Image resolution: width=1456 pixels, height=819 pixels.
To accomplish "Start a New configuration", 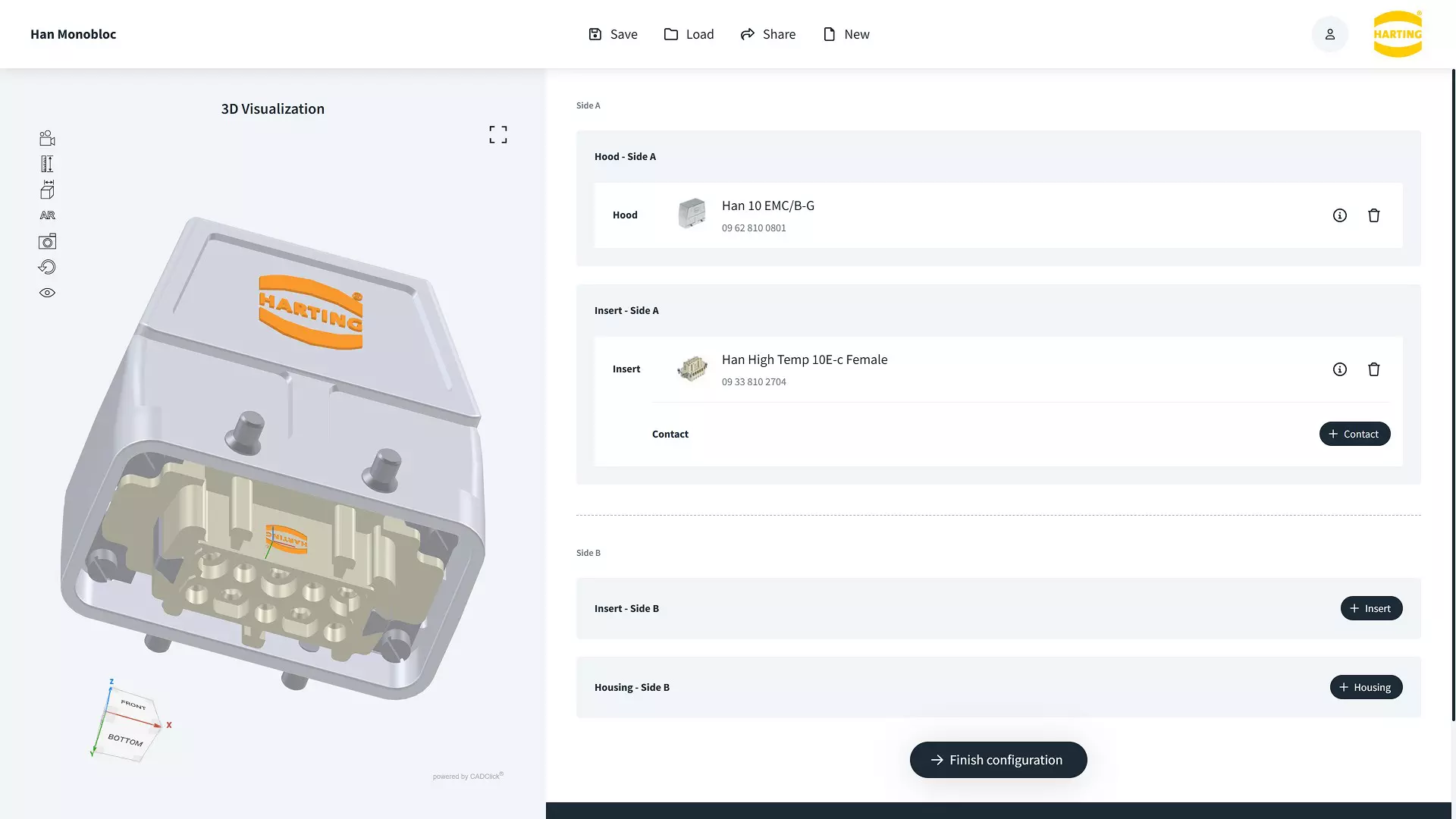I will [846, 34].
